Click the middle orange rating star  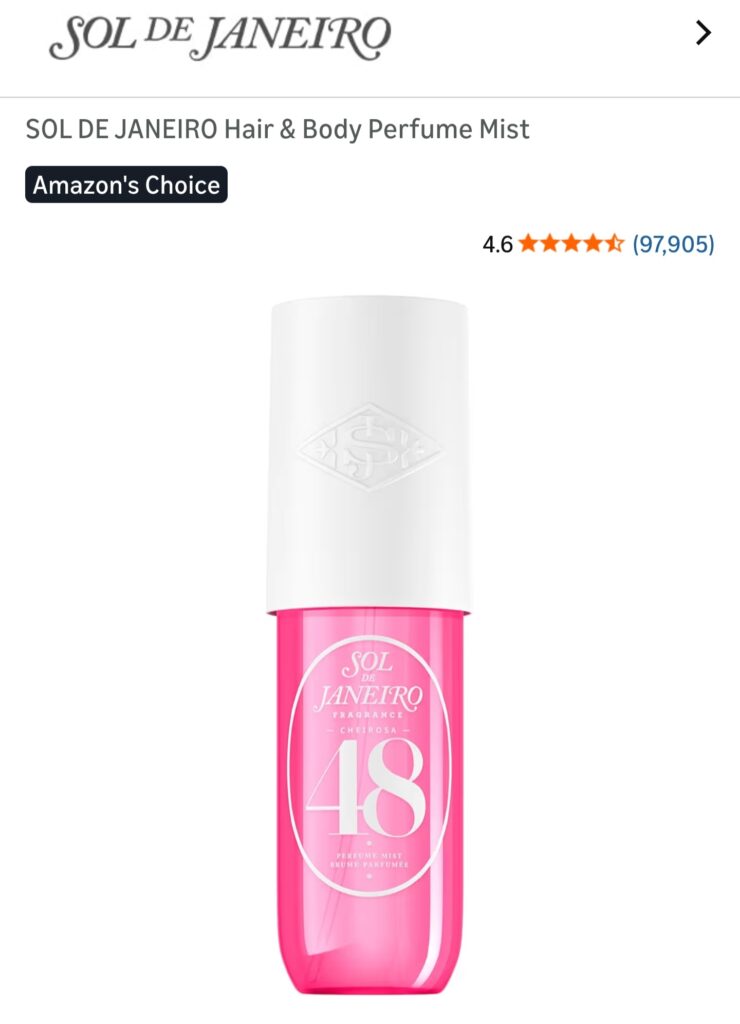tap(571, 244)
